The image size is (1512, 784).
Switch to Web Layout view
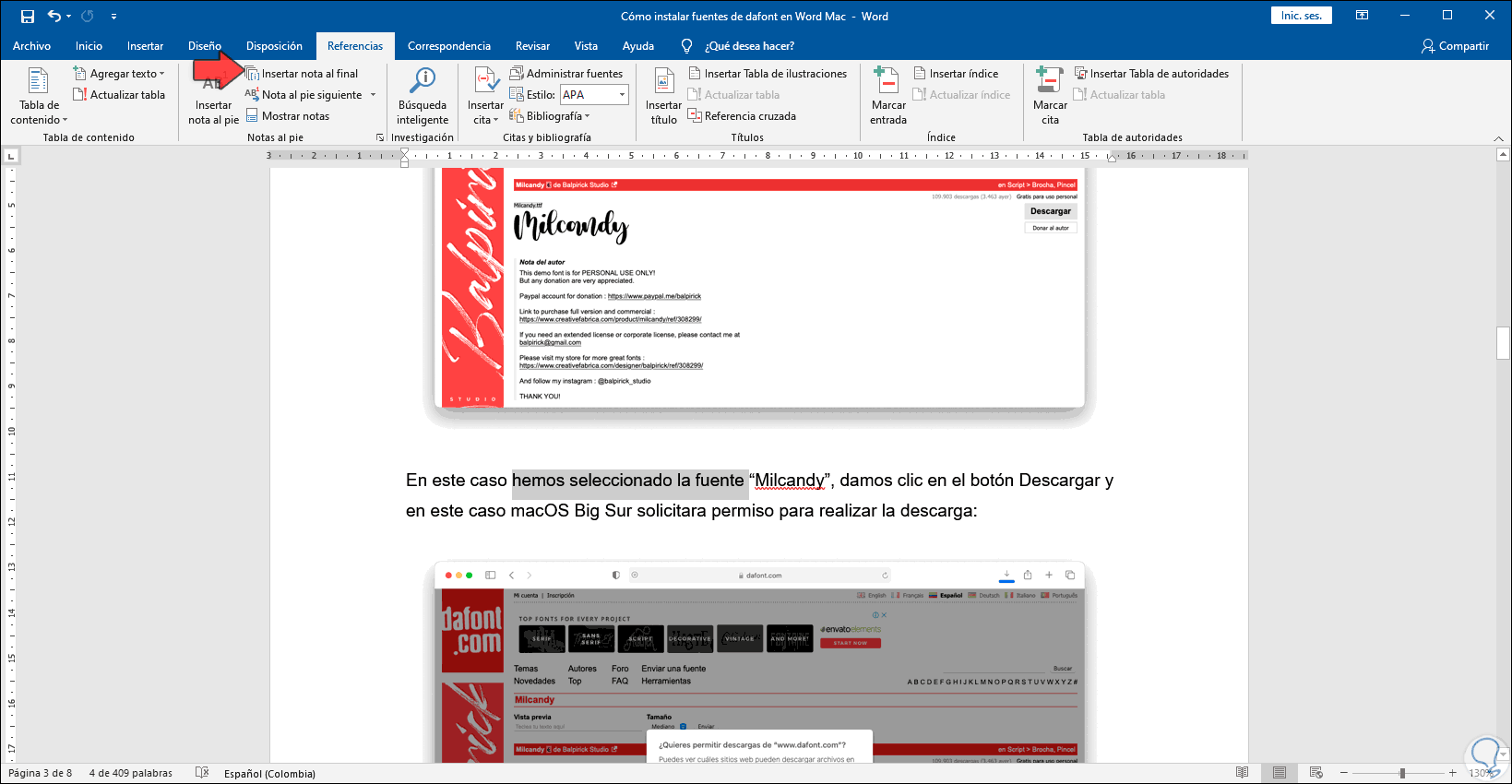point(1316,773)
